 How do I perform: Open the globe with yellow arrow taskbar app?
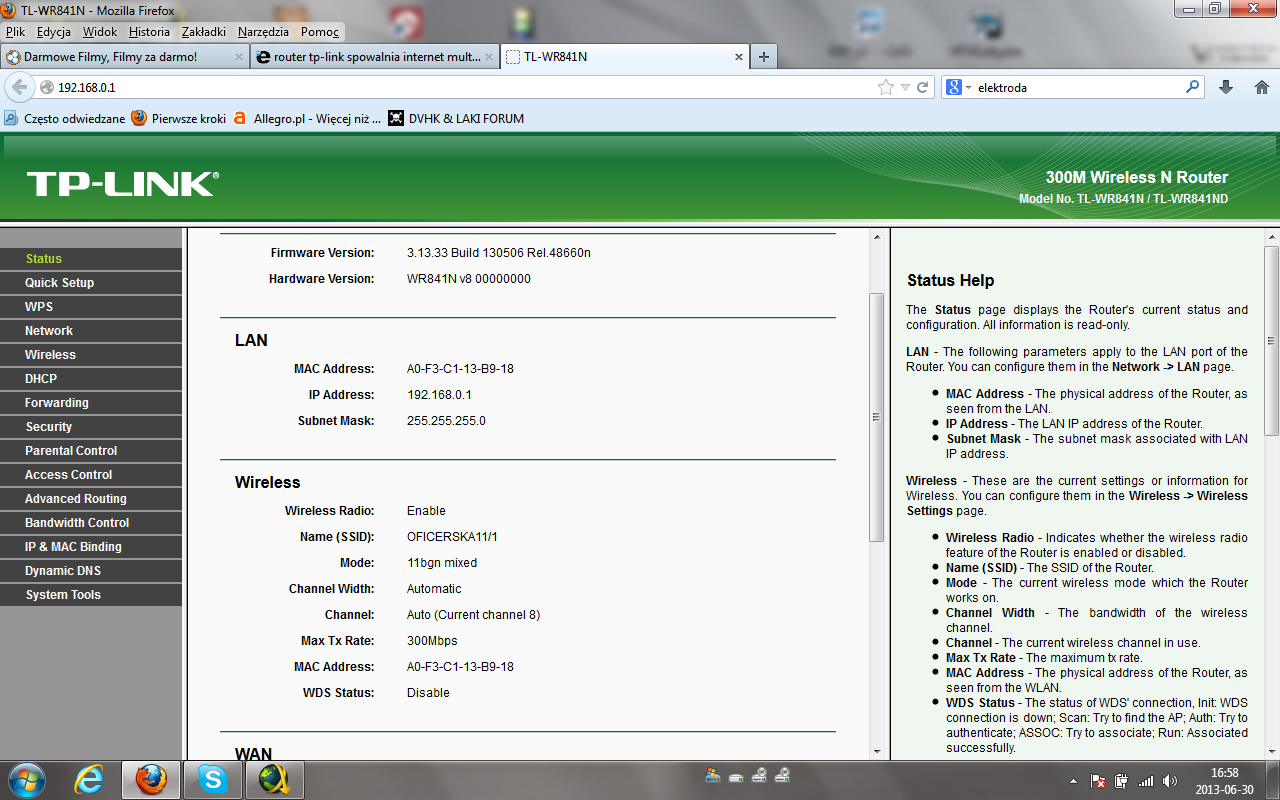(x=273, y=779)
